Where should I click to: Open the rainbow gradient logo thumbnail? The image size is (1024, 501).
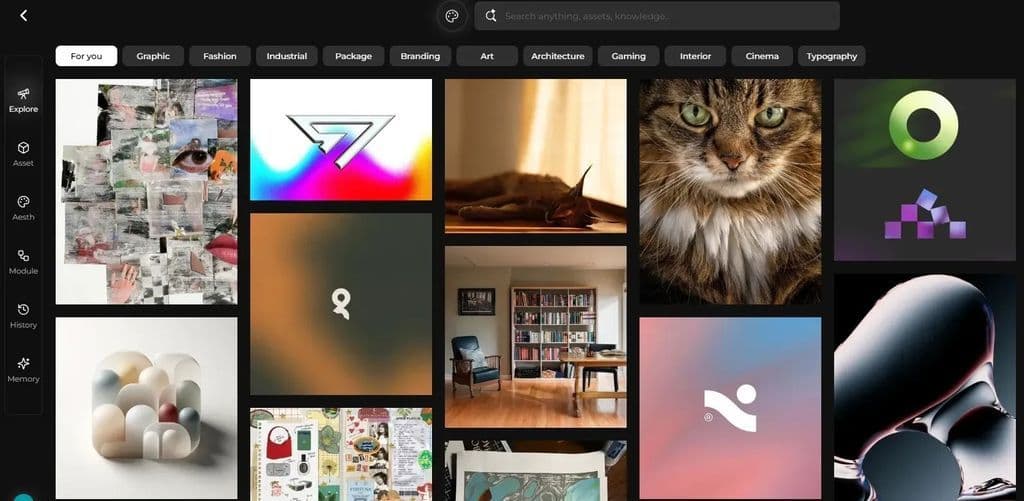coord(341,140)
